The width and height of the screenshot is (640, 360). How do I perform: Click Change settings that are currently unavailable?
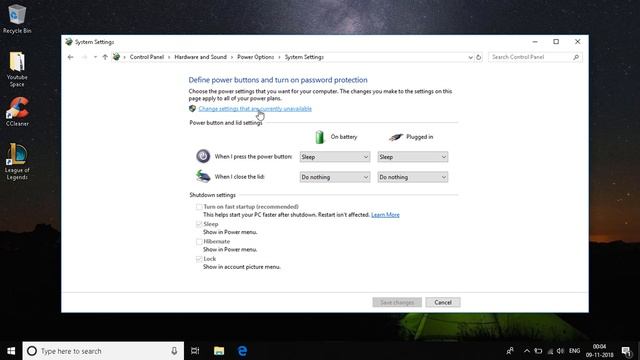pyautogui.click(x=255, y=109)
